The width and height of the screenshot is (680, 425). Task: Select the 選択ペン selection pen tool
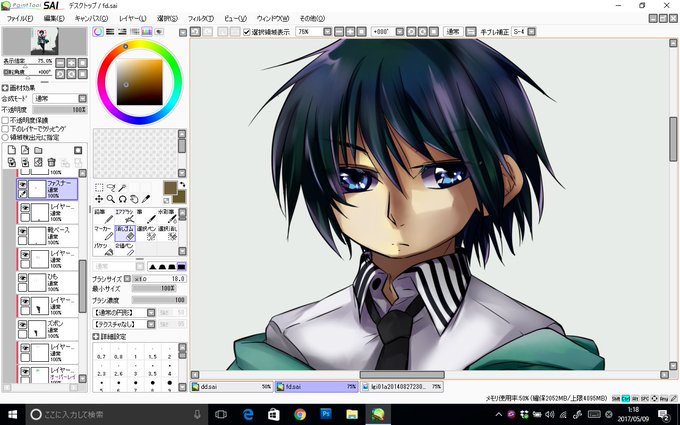point(146,233)
